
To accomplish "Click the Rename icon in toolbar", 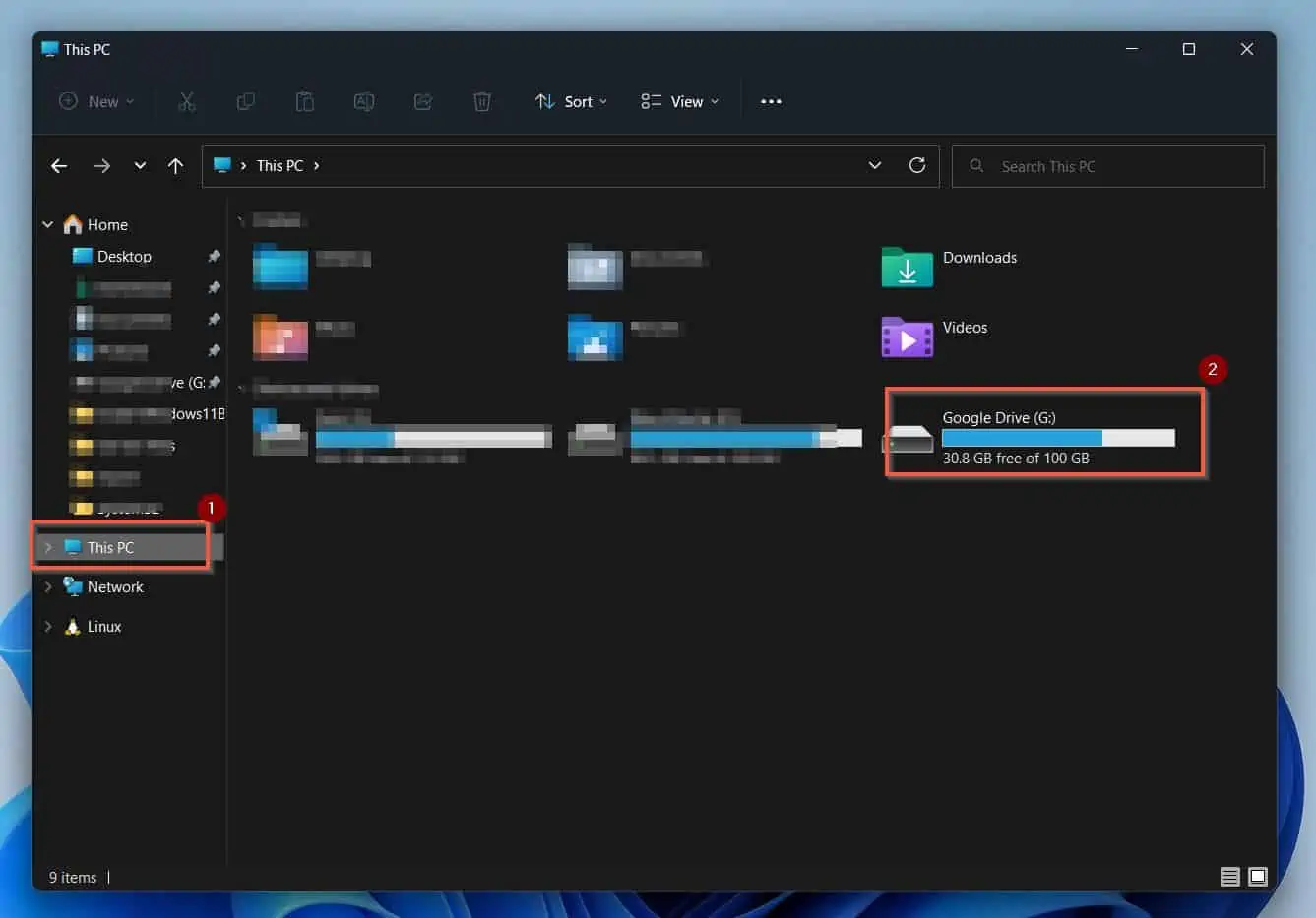I will click(x=364, y=101).
